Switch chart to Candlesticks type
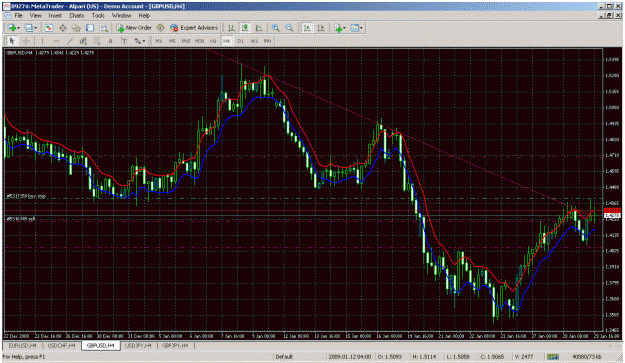Viewport: 625px width, 363px height. [x=245, y=28]
